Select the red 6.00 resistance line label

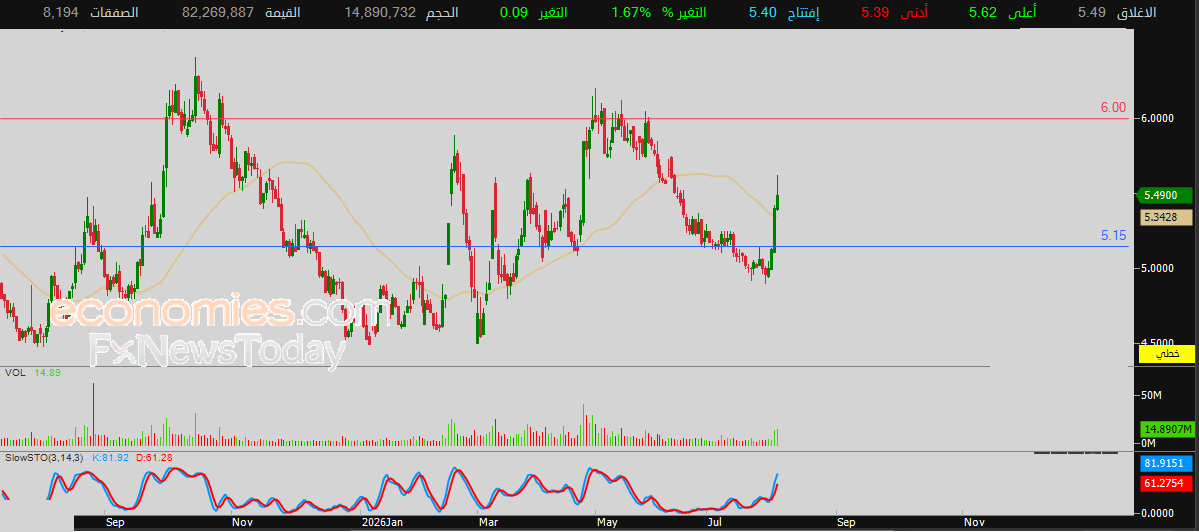coord(1113,108)
